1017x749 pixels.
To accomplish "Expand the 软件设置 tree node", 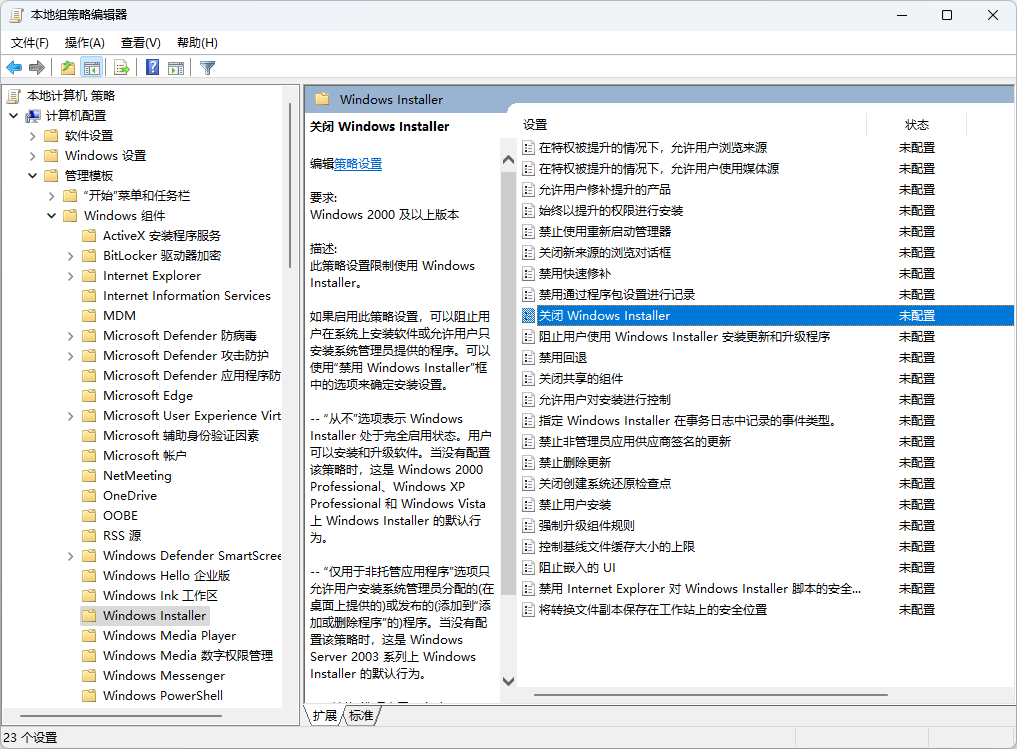I will pos(32,136).
